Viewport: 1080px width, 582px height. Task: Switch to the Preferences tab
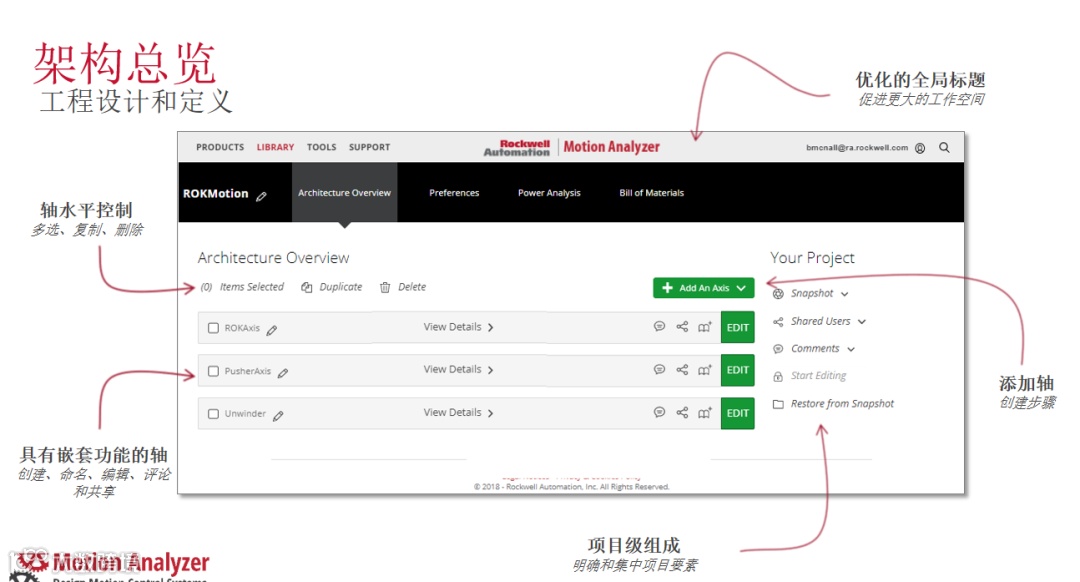coord(454,193)
